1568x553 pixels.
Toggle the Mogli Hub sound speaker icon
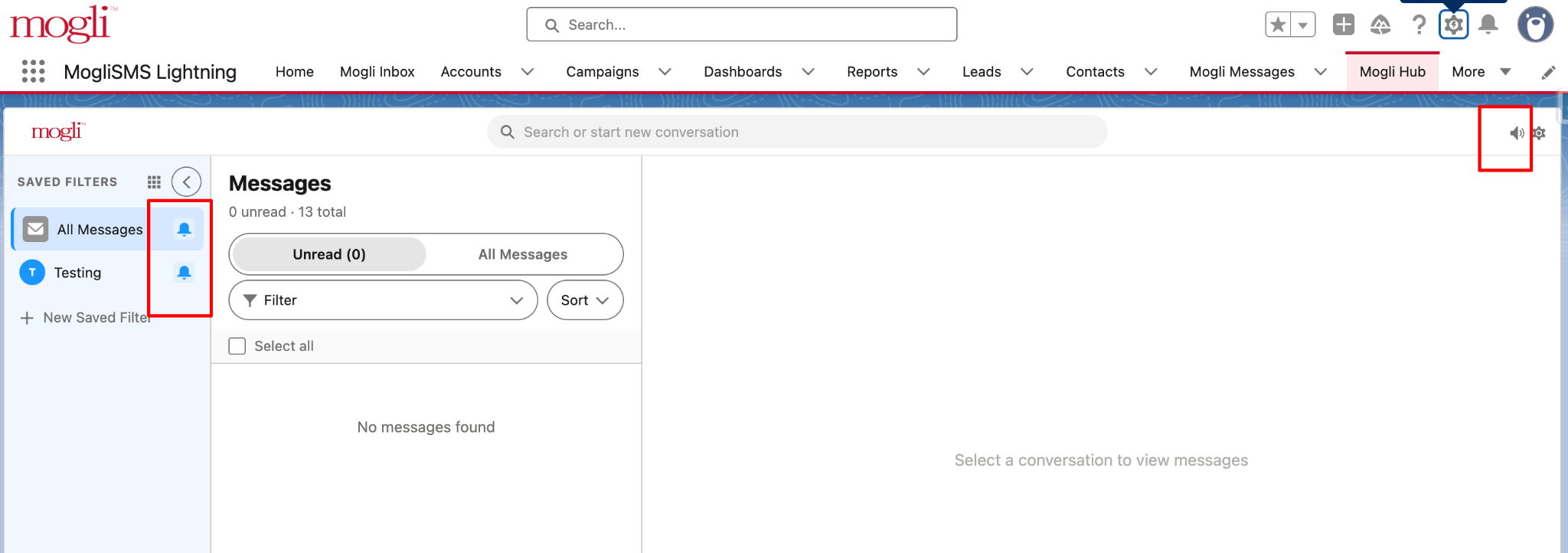1516,133
